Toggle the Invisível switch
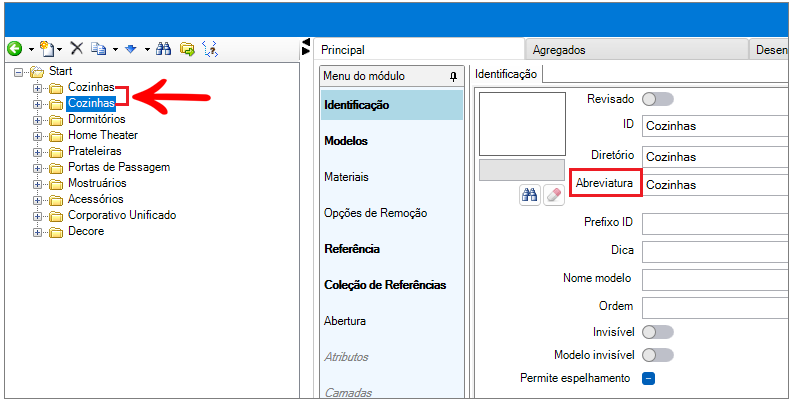Viewport: 791px width, 400px height. 658,332
